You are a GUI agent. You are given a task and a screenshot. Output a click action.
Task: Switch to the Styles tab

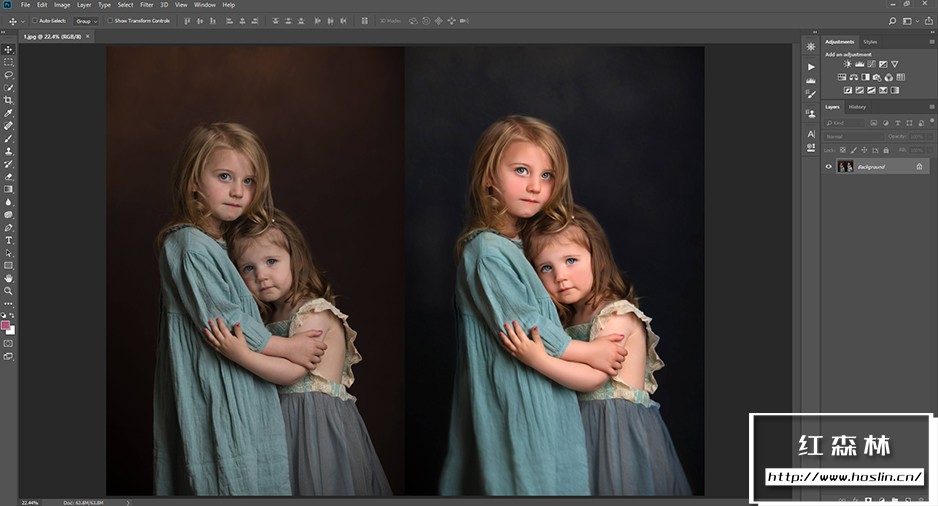coord(870,42)
